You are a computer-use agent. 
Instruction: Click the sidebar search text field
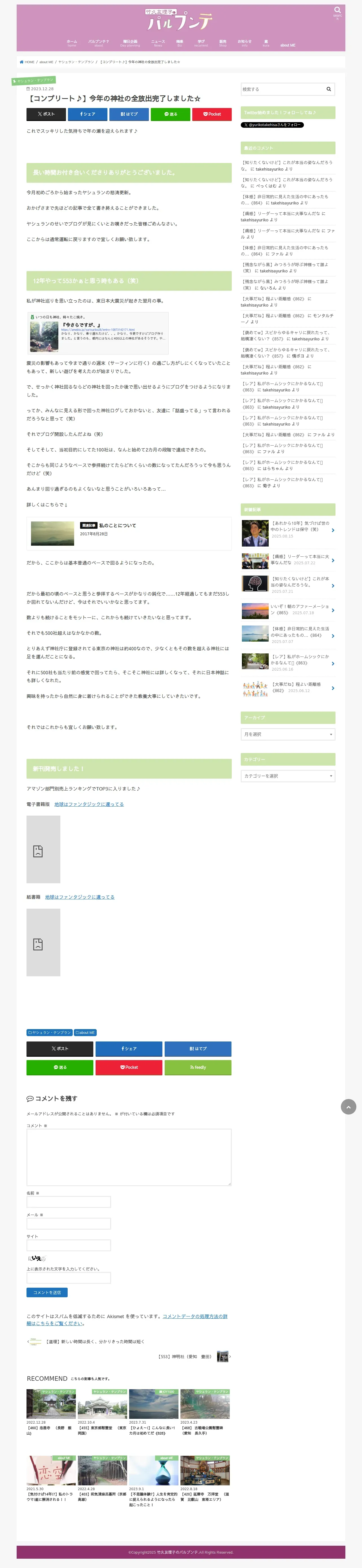click(x=282, y=89)
